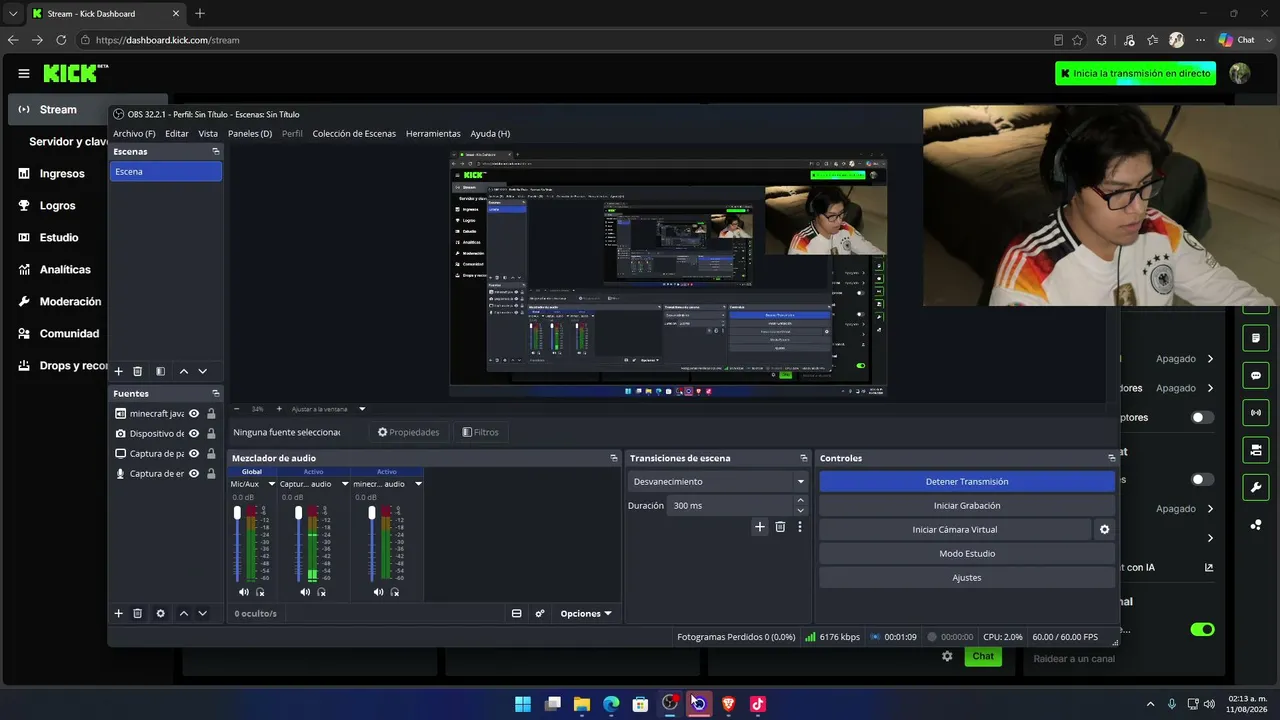Switch audio mixer layout icon
Image resolution: width=1280 pixels, height=720 pixels.
(516, 613)
